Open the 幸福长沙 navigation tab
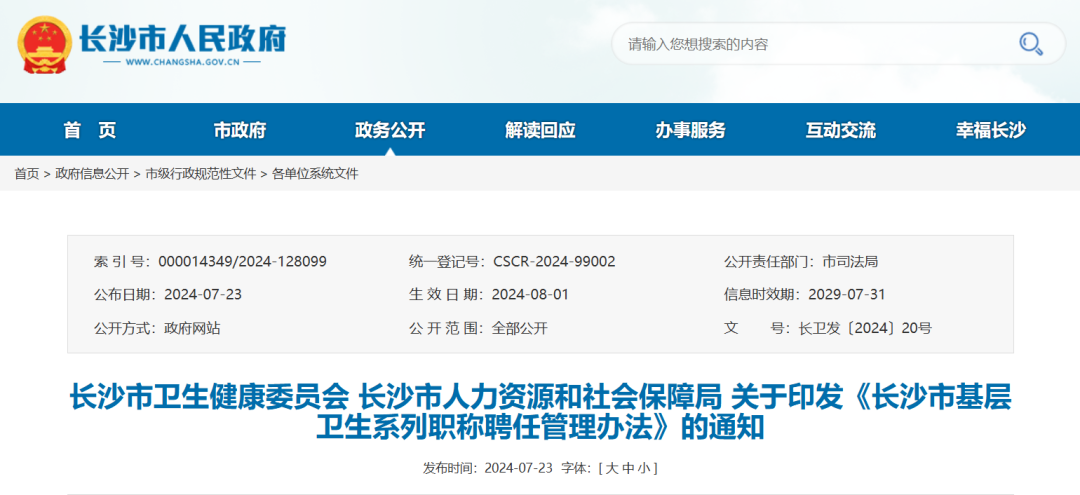The height and width of the screenshot is (495, 1080). click(x=990, y=129)
